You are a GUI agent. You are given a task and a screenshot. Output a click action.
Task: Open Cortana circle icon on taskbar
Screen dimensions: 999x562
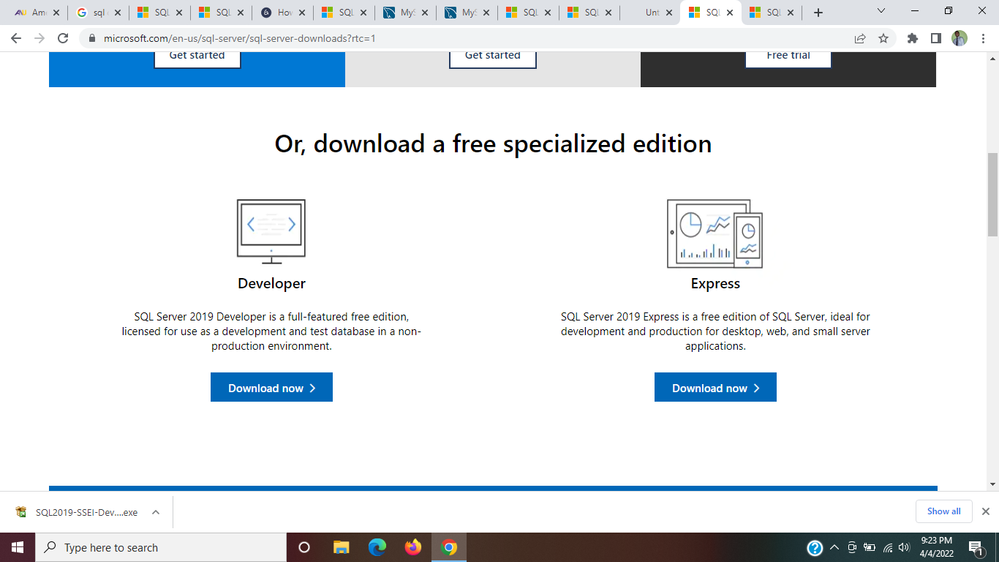[x=304, y=547]
